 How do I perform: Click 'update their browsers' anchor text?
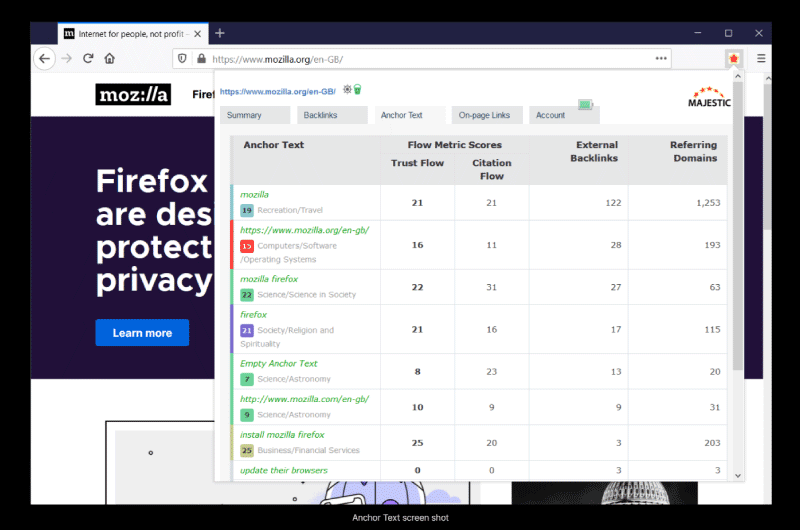[x=284, y=470]
